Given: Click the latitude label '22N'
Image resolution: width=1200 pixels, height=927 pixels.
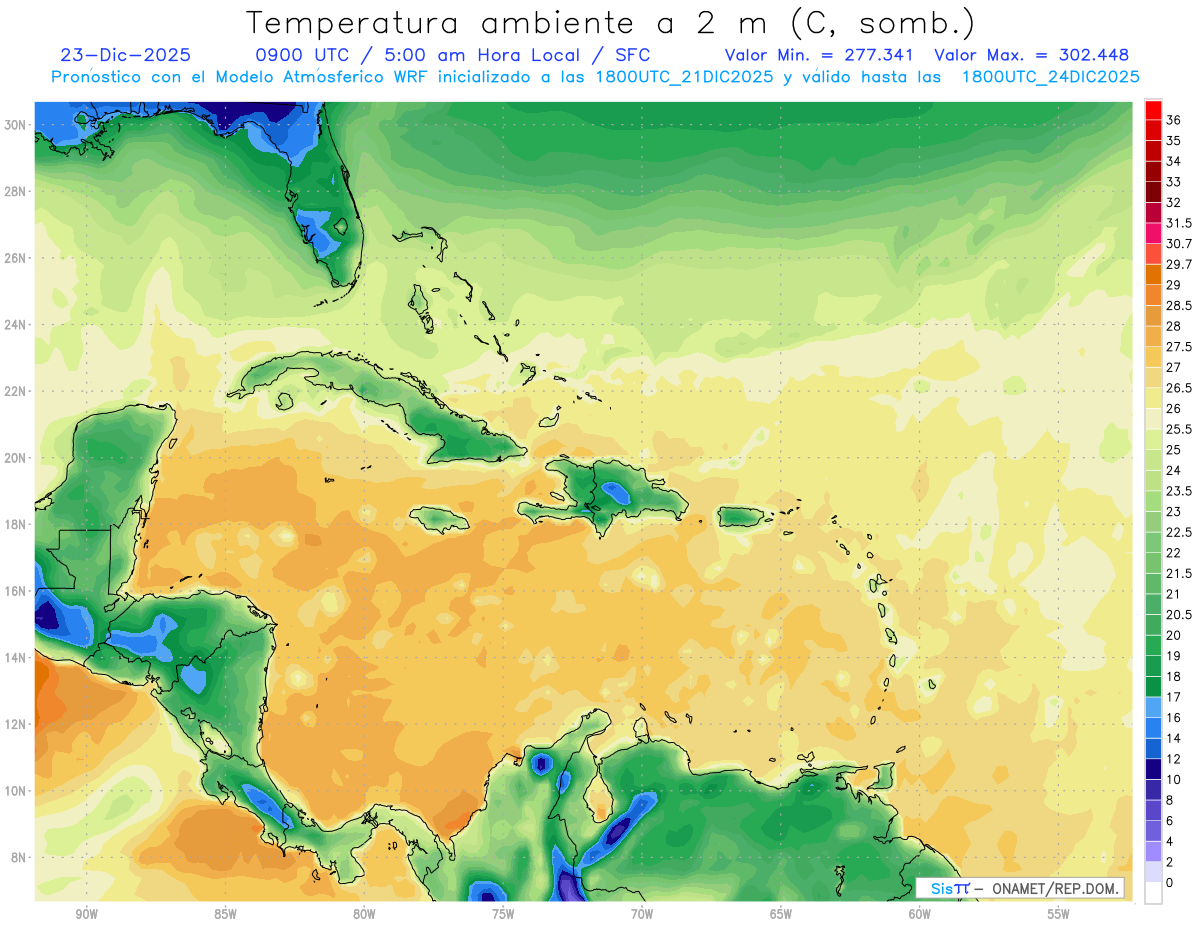Looking at the screenshot, I should pos(16,391).
